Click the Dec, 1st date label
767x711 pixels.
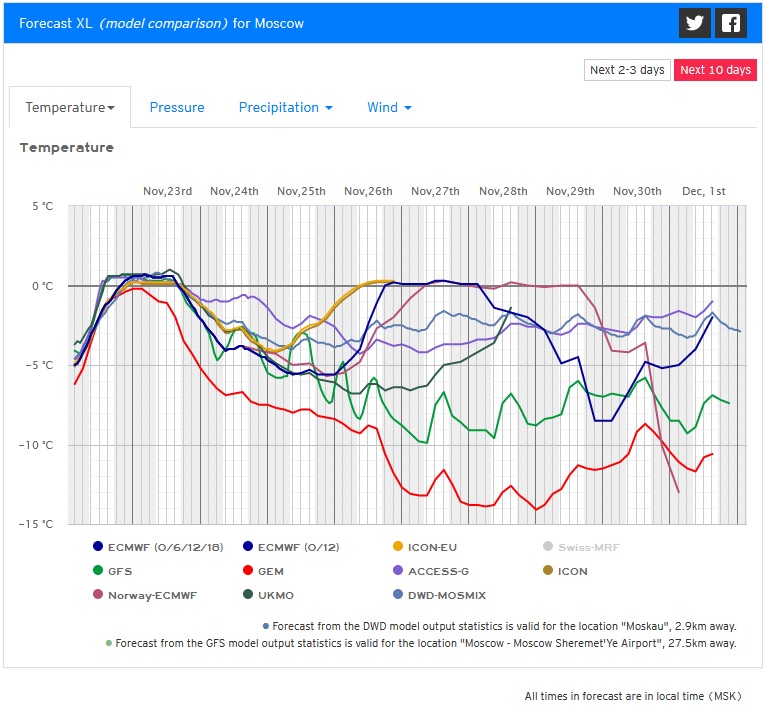tap(704, 191)
